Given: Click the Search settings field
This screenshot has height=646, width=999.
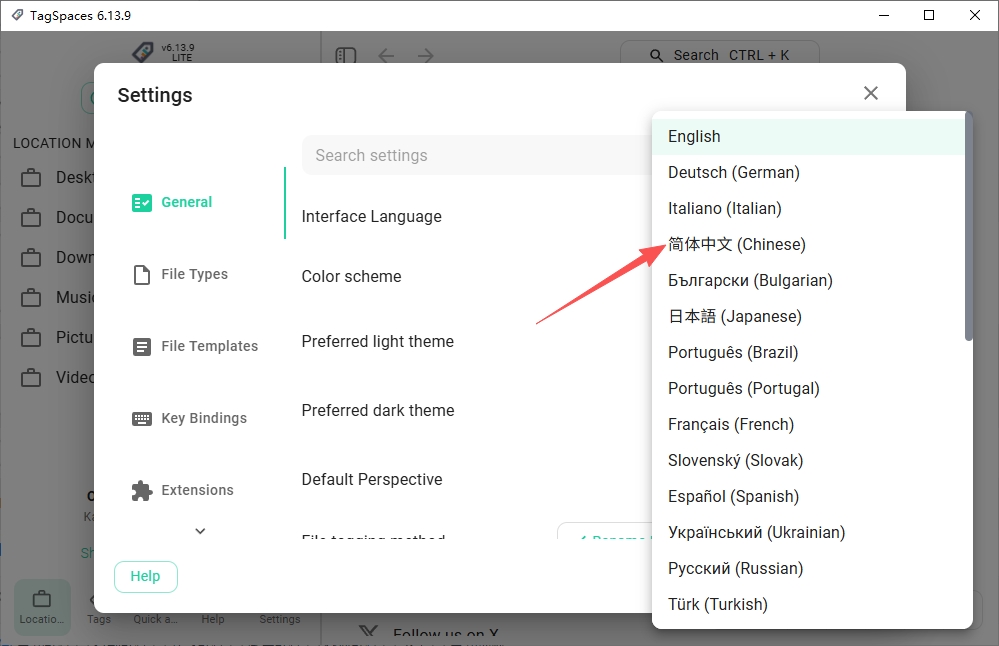Looking at the screenshot, I should pyautogui.click(x=477, y=155).
